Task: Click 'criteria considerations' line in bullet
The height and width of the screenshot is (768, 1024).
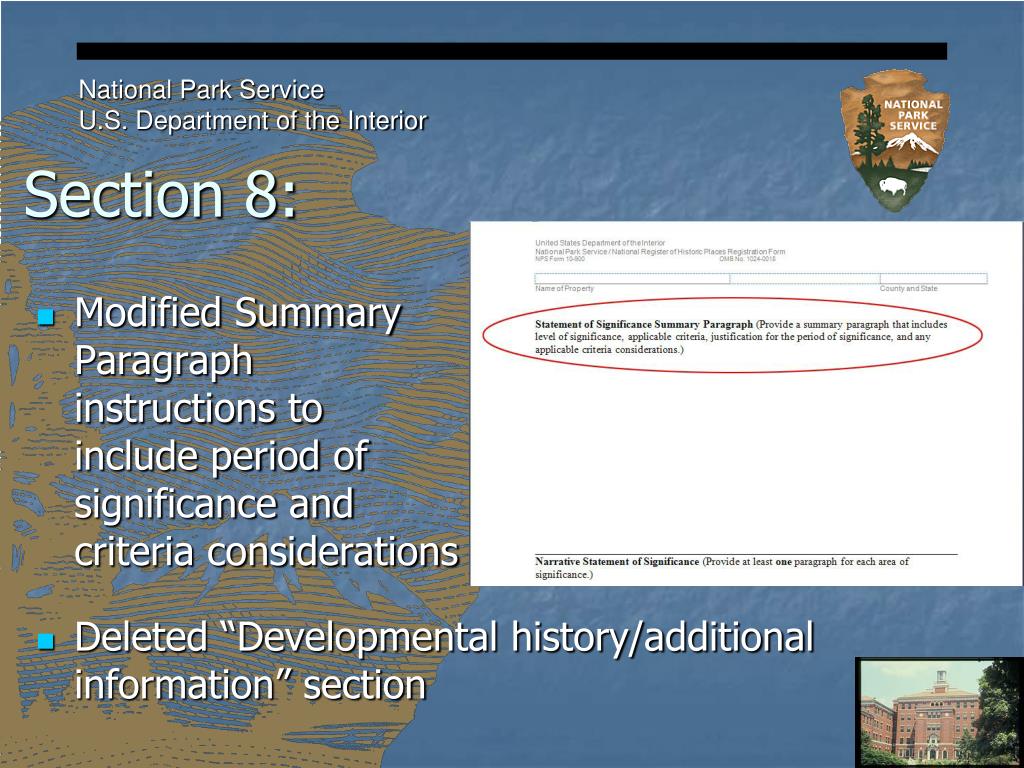Action: 266,551
